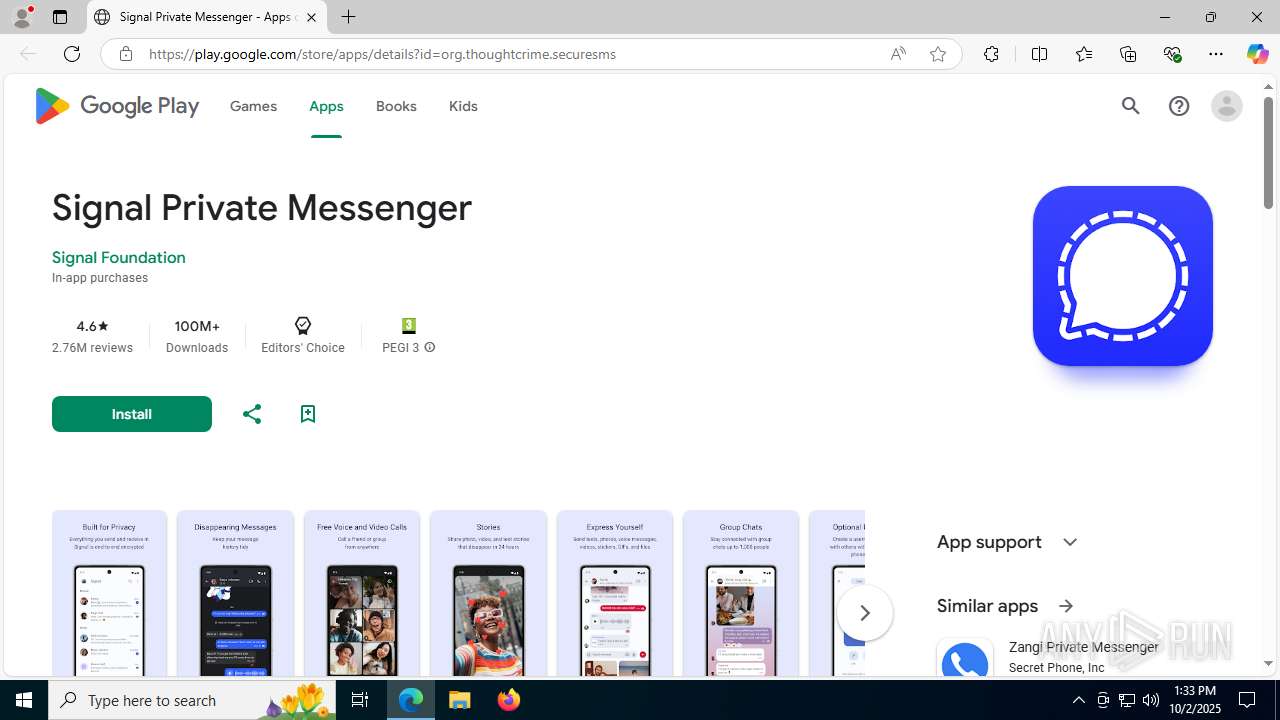Launch Firefox from the taskbar
Image resolution: width=1280 pixels, height=720 pixels.
tap(509, 700)
